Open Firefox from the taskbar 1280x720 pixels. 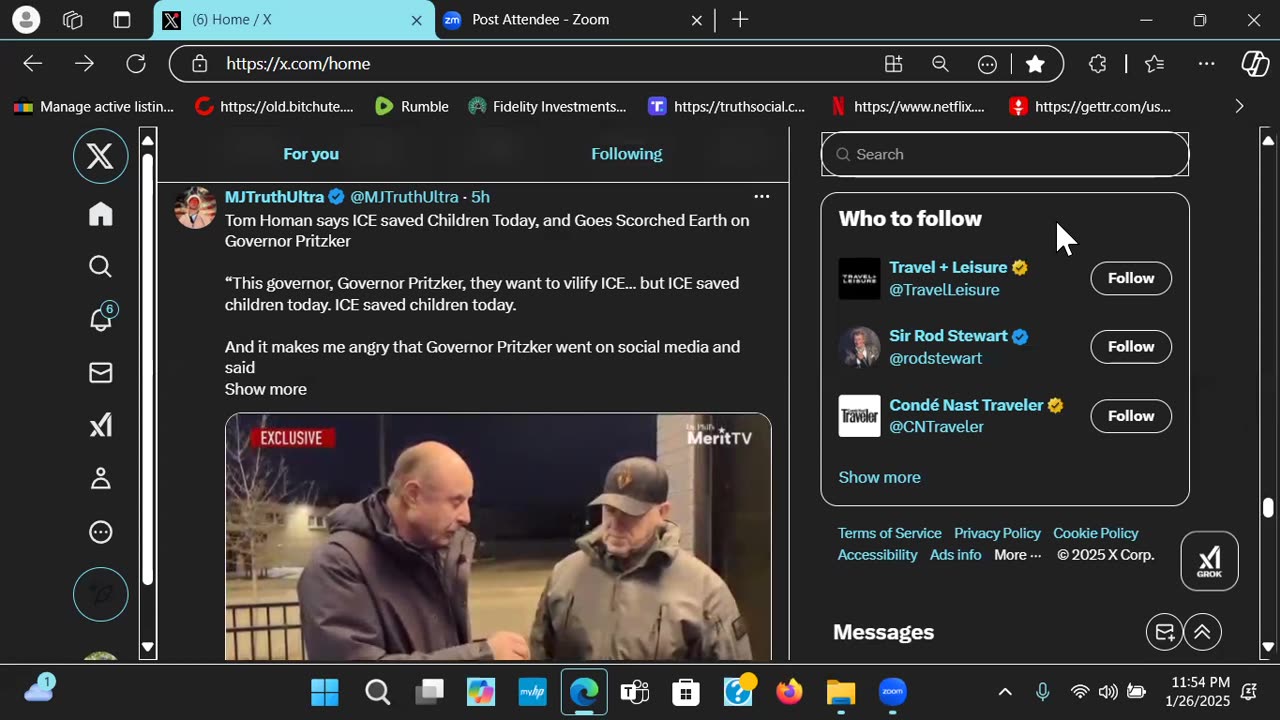click(x=789, y=692)
